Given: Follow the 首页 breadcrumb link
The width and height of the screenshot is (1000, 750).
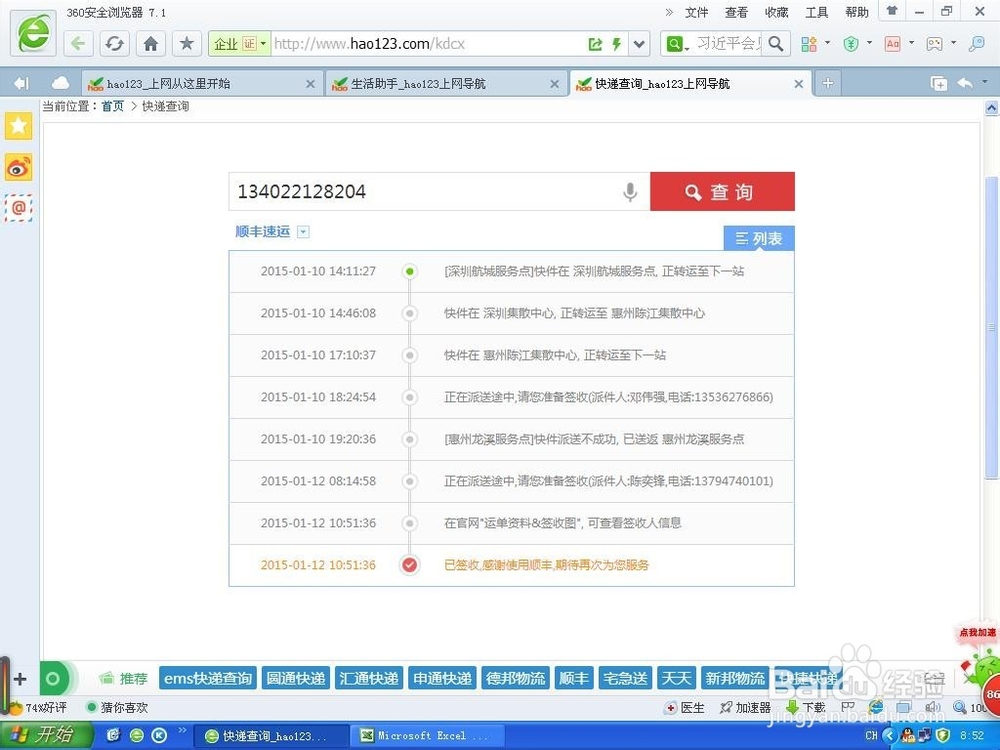Looking at the screenshot, I should coord(113,106).
